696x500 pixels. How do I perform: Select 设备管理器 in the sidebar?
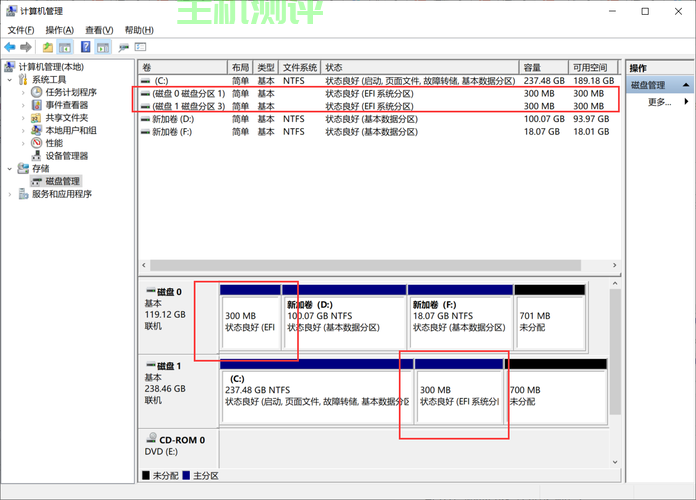tap(66, 156)
